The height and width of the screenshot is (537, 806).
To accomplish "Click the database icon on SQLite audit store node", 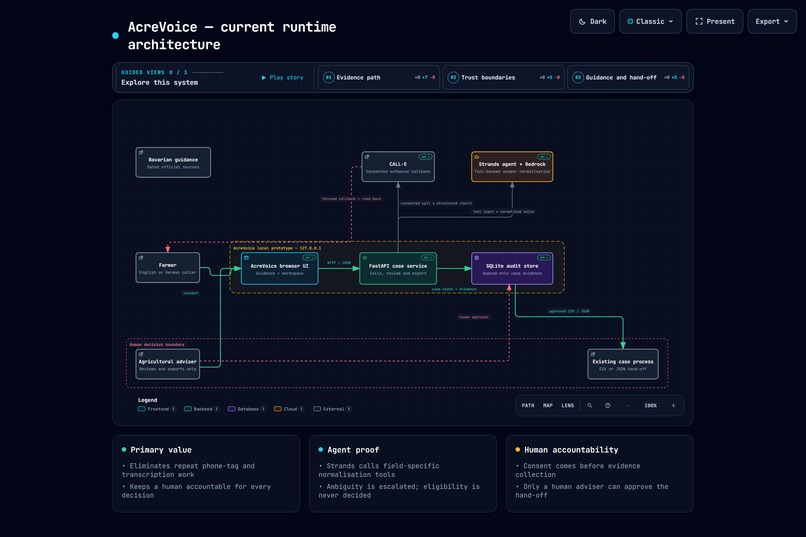I will pos(477,258).
